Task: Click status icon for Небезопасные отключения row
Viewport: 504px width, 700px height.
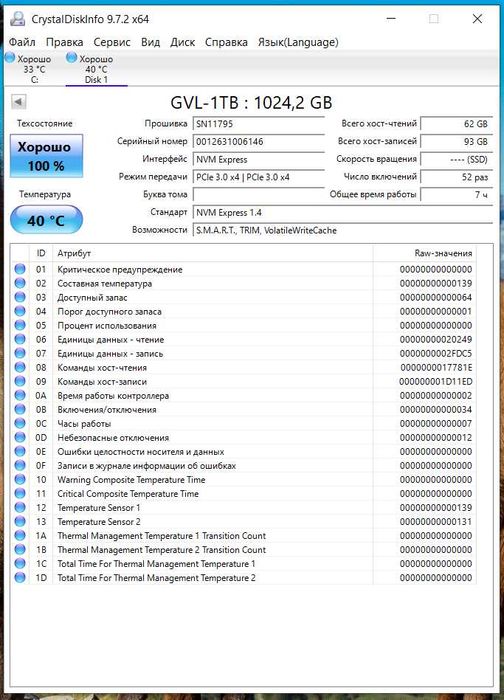Action: click(20, 437)
